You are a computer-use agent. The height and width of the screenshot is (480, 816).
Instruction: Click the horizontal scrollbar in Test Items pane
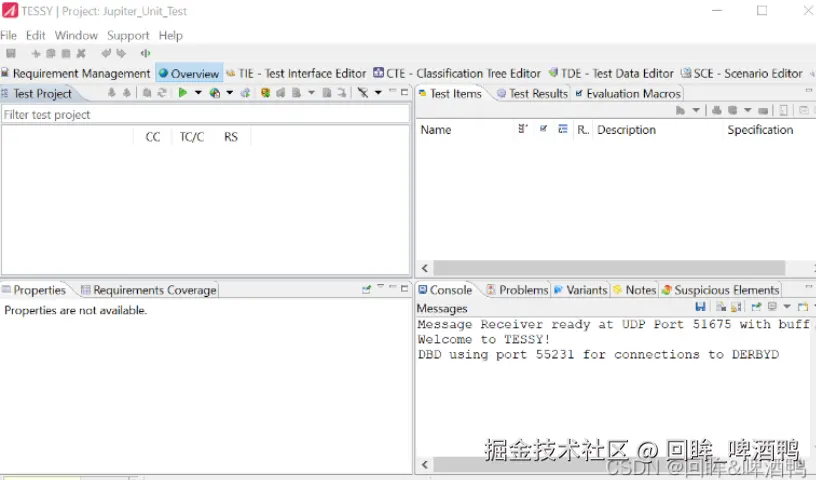pos(609,268)
